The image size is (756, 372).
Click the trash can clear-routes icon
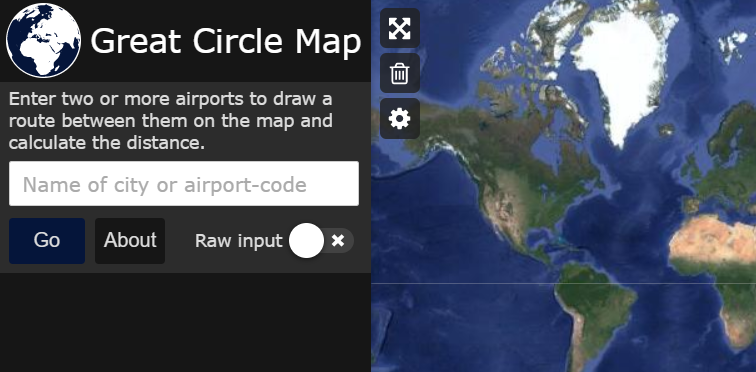[400, 74]
